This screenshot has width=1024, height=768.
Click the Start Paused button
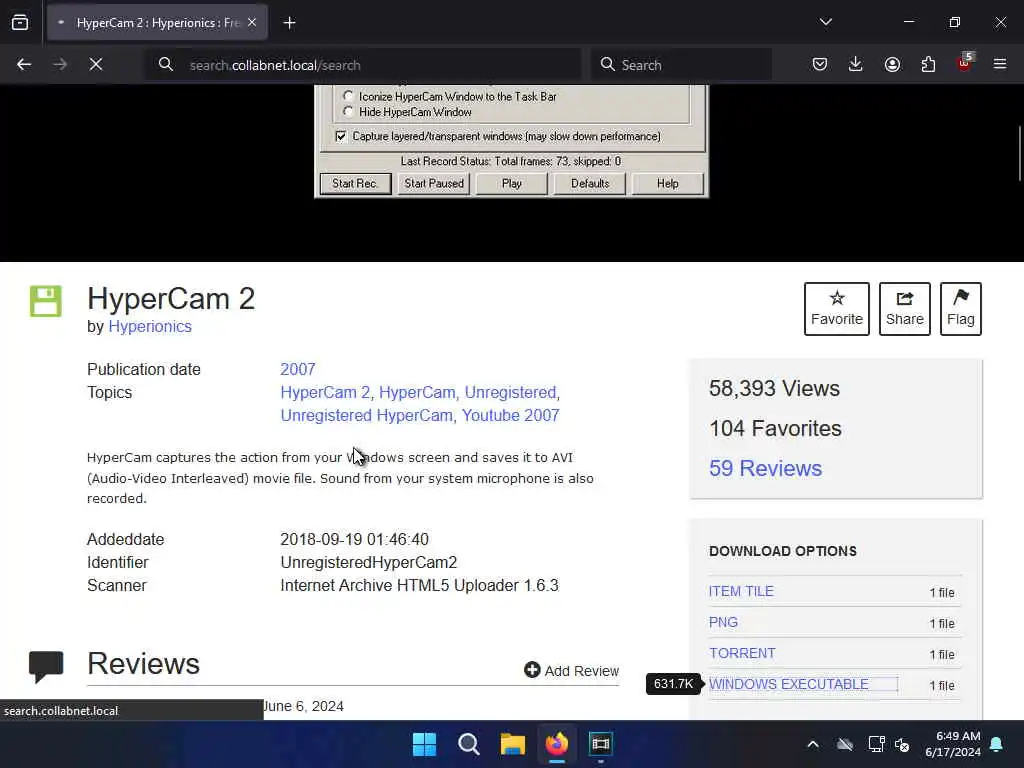pos(434,184)
